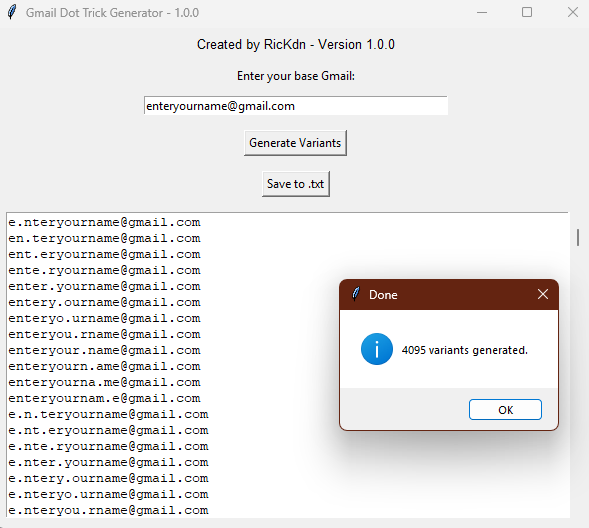Image resolution: width=589 pixels, height=528 pixels.
Task: Select the e.nteryou.rname@gmail.com variant line
Action: coord(108,510)
